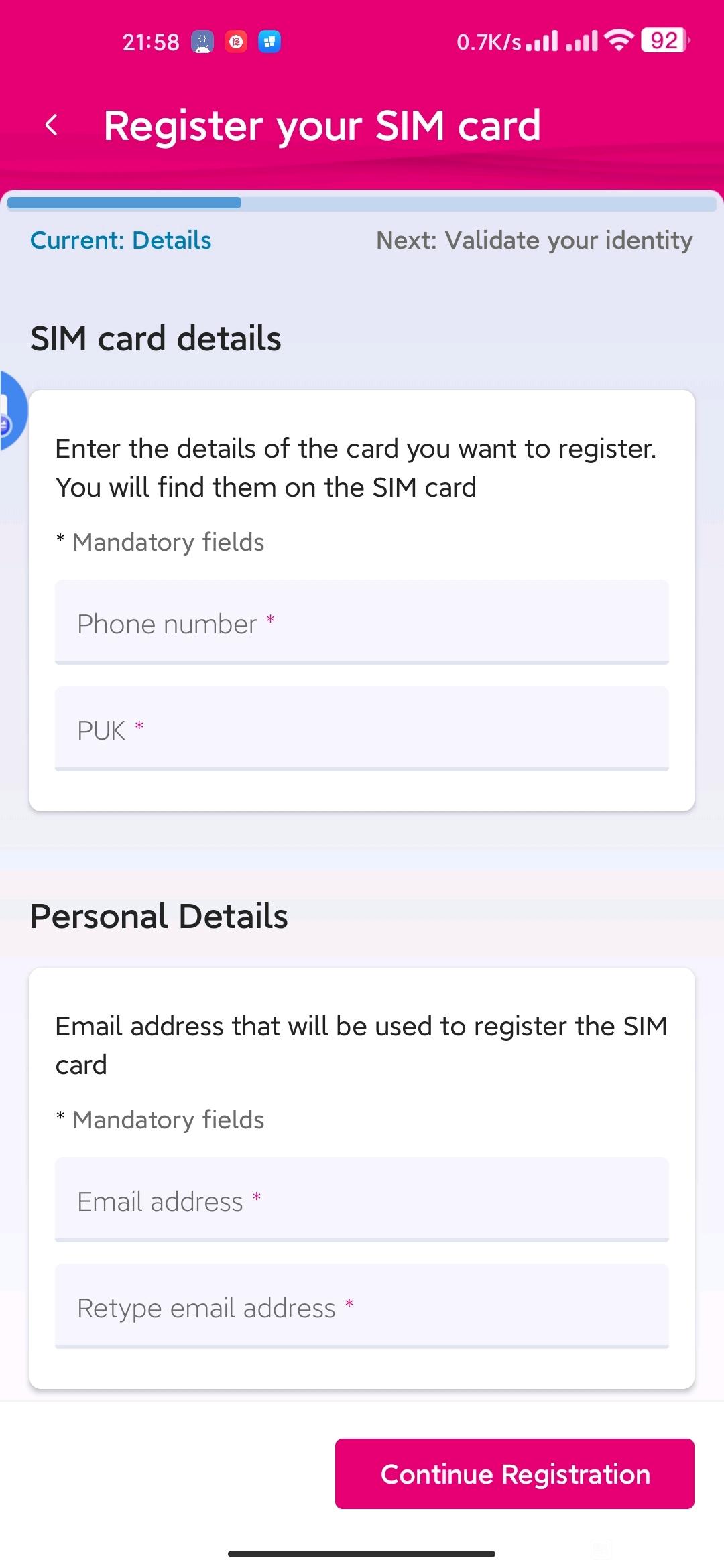Screen dimensions: 724x1568
Task: Tap the back arrow in the header
Action: pos(52,125)
